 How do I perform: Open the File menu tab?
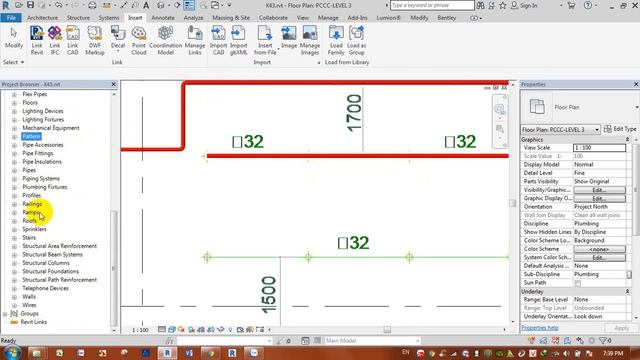tap(11, 18)
